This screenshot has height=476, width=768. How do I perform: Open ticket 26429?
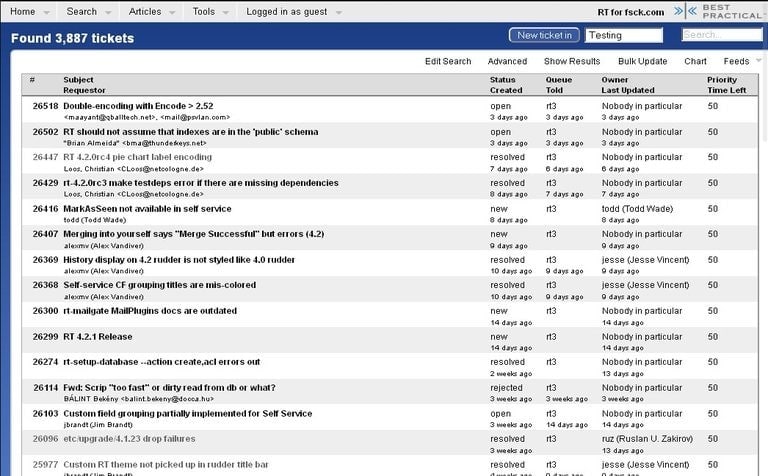[x=46, y=183]
